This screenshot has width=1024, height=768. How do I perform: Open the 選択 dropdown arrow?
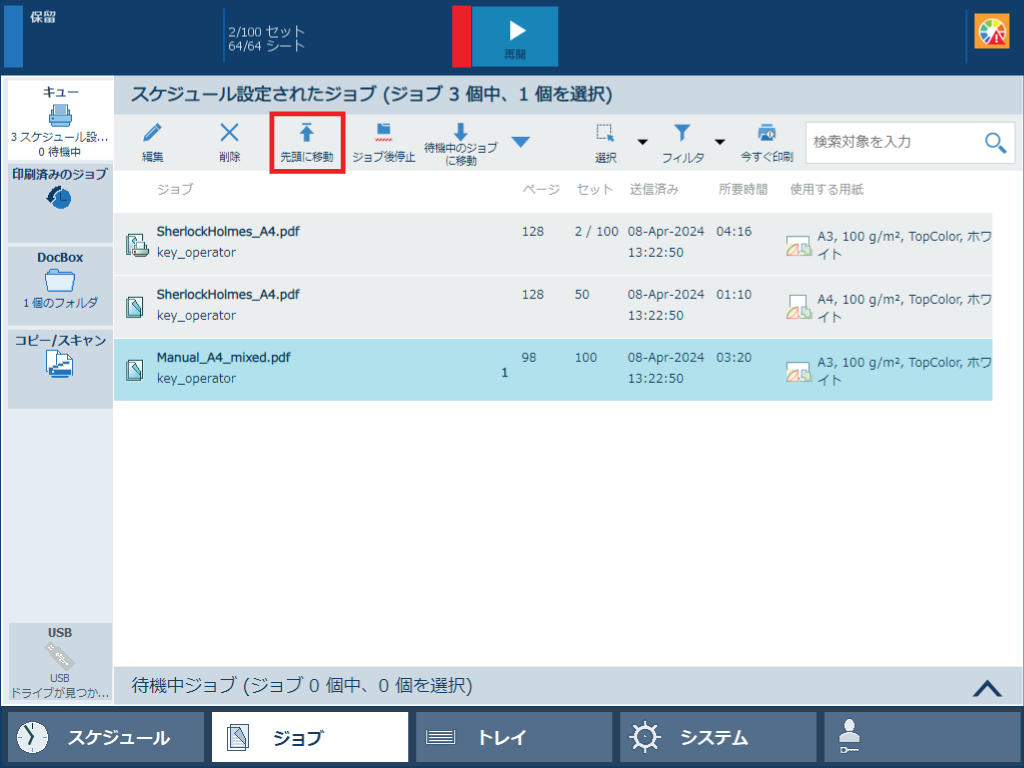coord(642,142)
